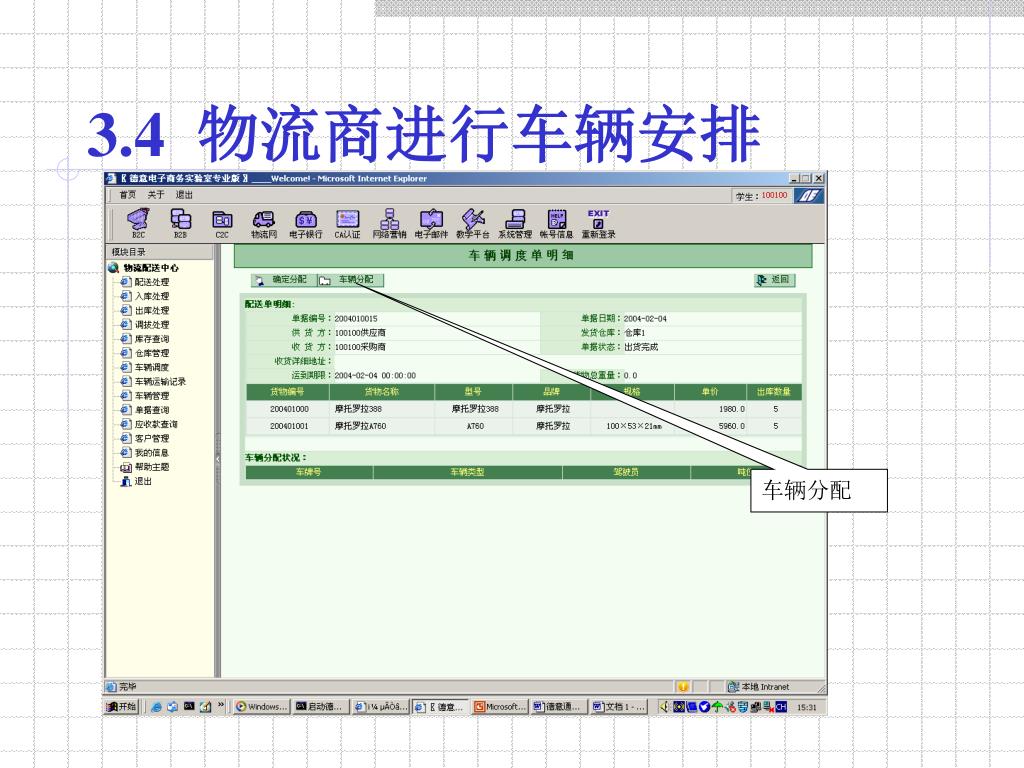The height and width of the screenshot is (768, 1024).
Task: Switch to 文档 1 Word taskbar item
Action: [619, 707]
